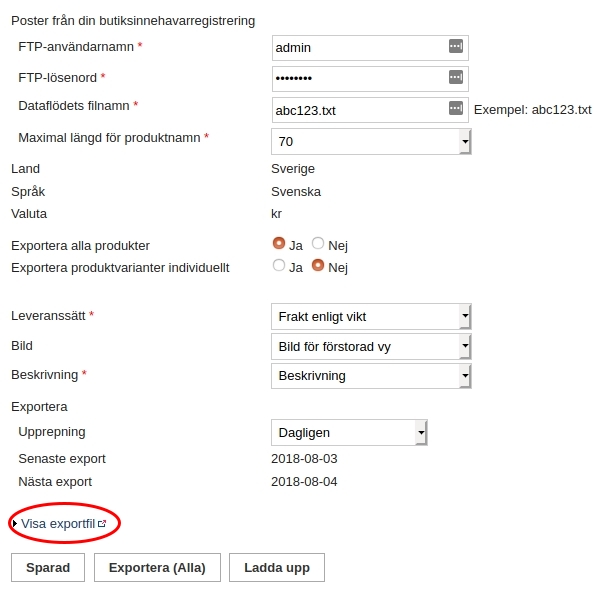The image size is (606, 598).
Task: Click the Ladda upp button
Action: click(277, 567)
